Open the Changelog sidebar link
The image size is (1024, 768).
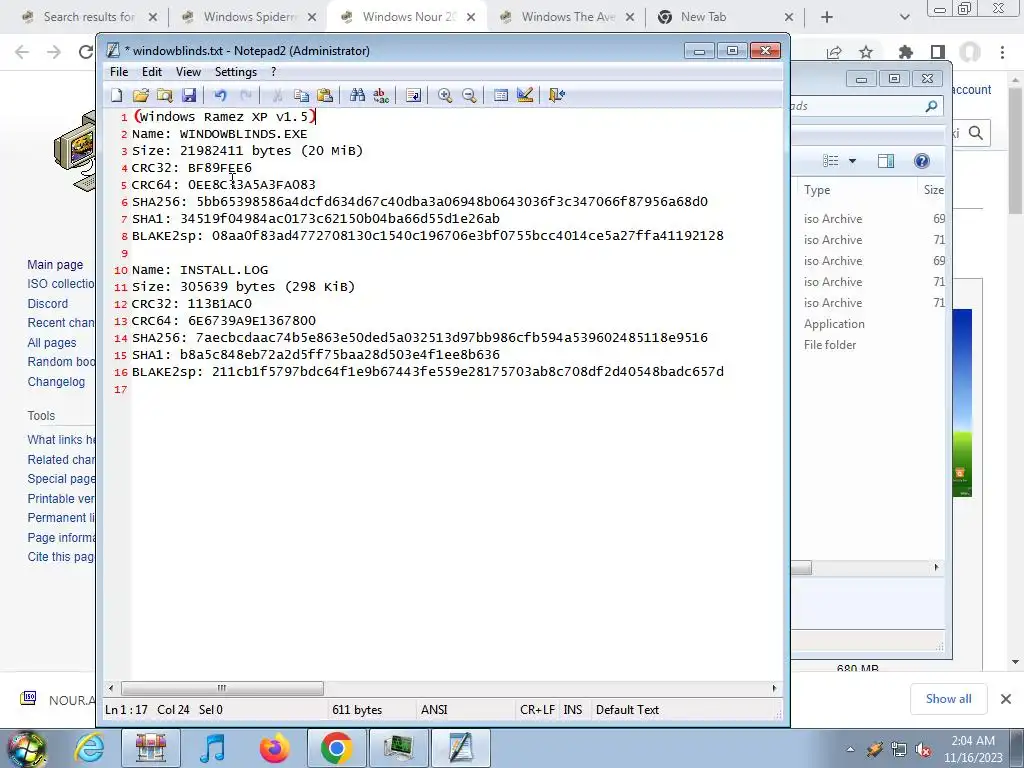tap(56, 382)
